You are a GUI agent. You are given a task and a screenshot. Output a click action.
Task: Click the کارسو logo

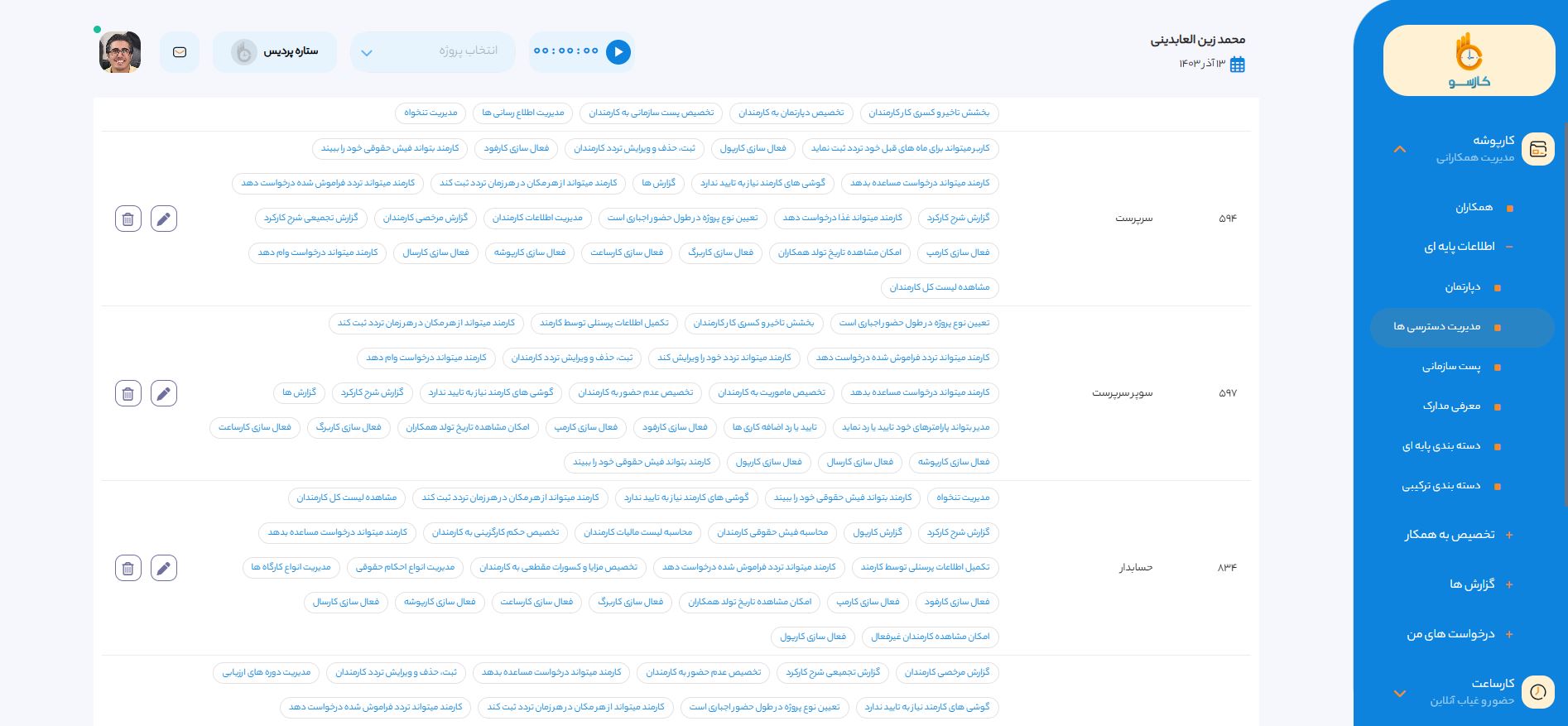(1469, 60)
